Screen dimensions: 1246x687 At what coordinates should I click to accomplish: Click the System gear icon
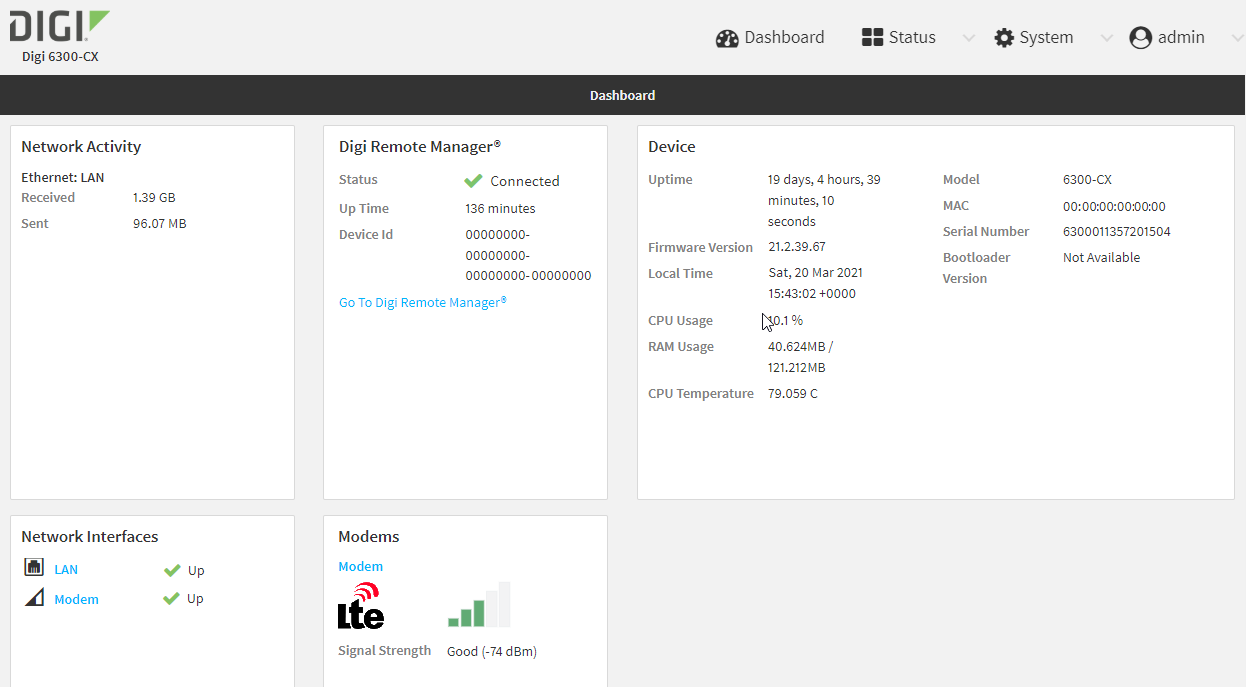(x=1004, y=38)
